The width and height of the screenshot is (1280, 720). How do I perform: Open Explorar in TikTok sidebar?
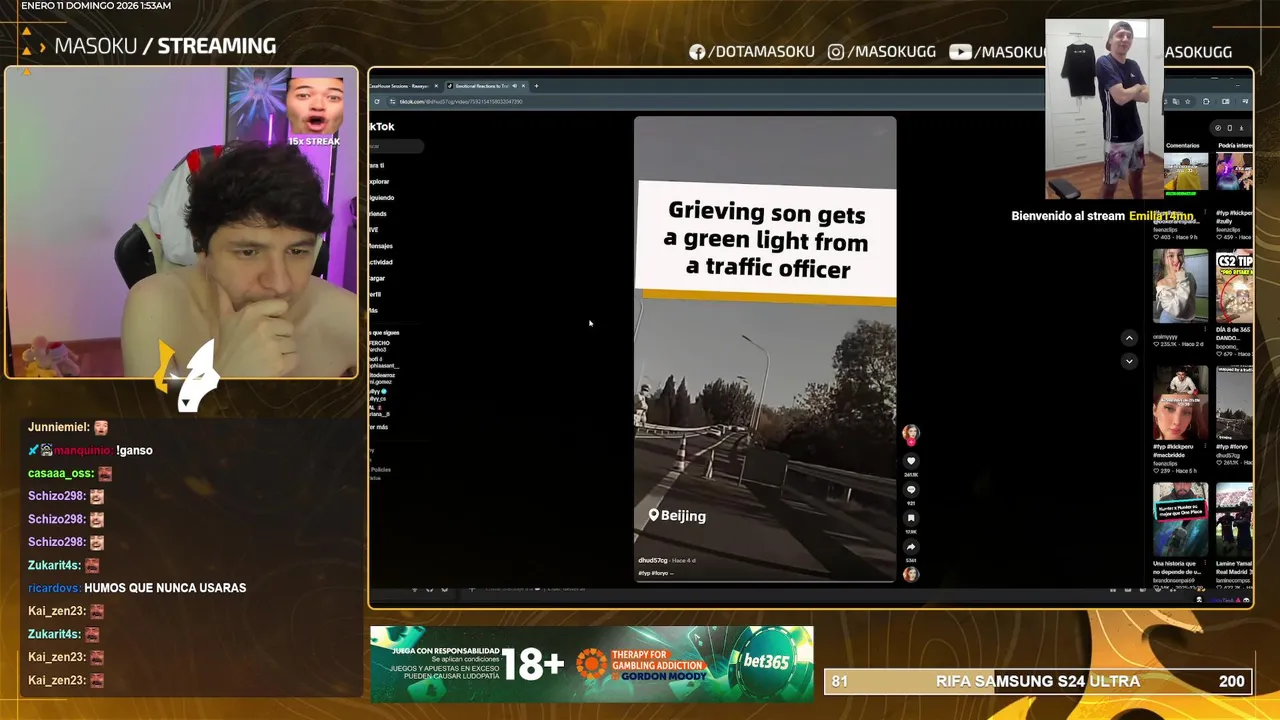[x=380, y=182]
